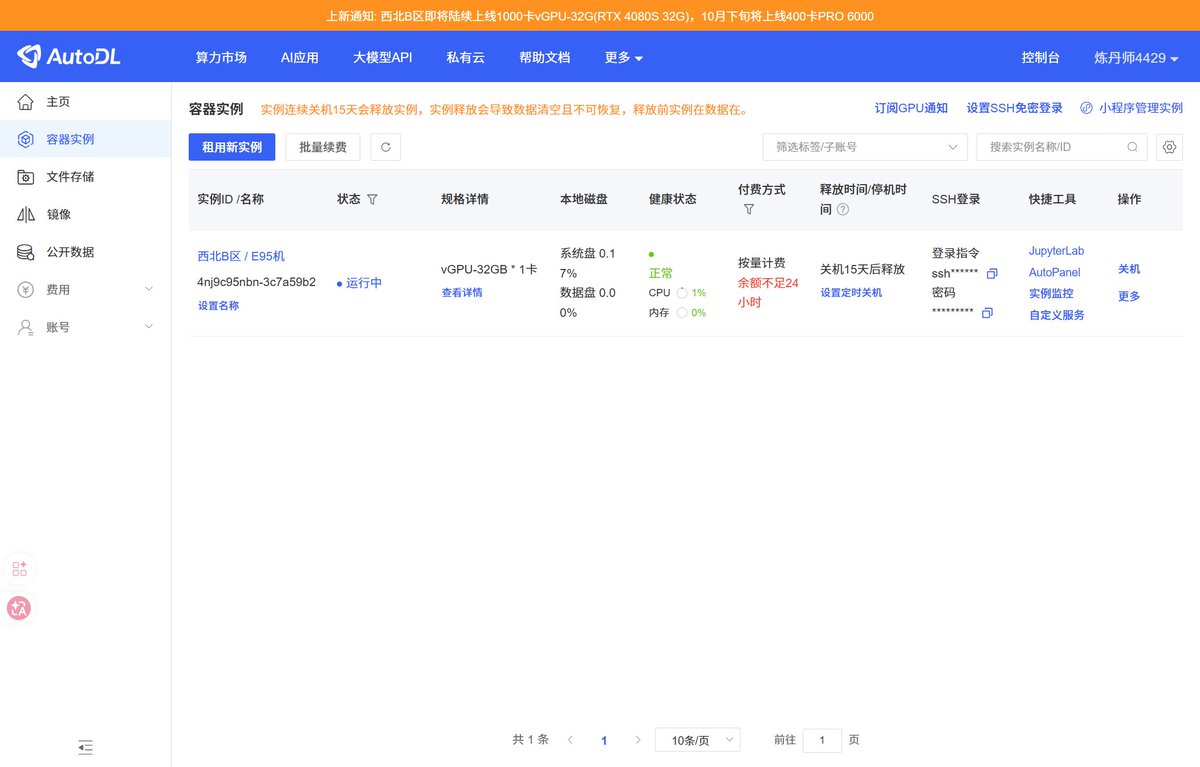Image resolution: width=1200 pixels, height=767 pixels.
Task: Click the 文件存储 folder icon in sidebar
Action: click(x=26, y=177)
